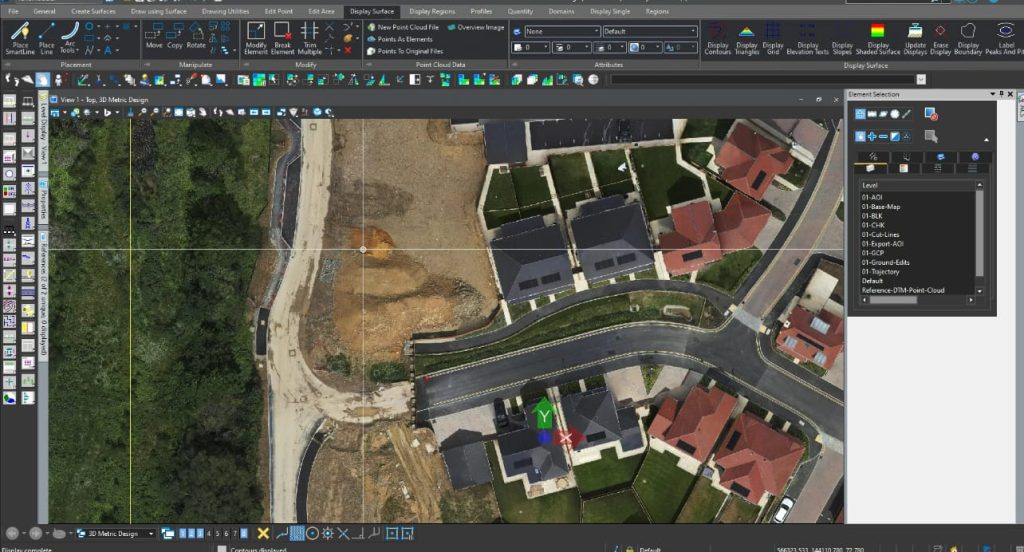Open Arc Tools in Placement group
1024x552 pixels.
pos(69,39)
